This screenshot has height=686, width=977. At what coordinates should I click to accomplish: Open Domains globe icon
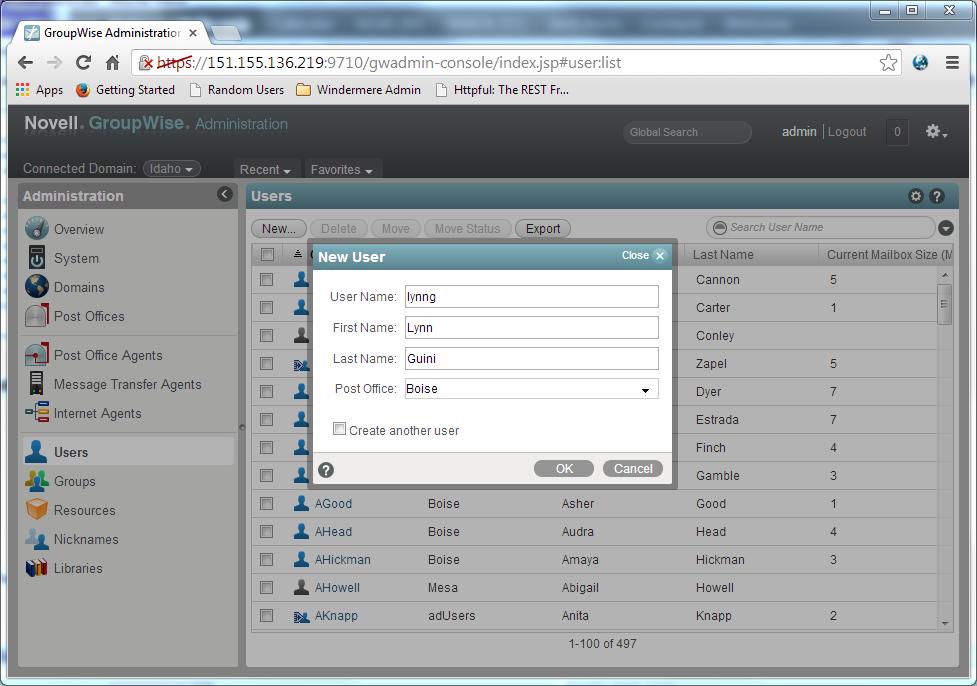[x=37, y=287]
